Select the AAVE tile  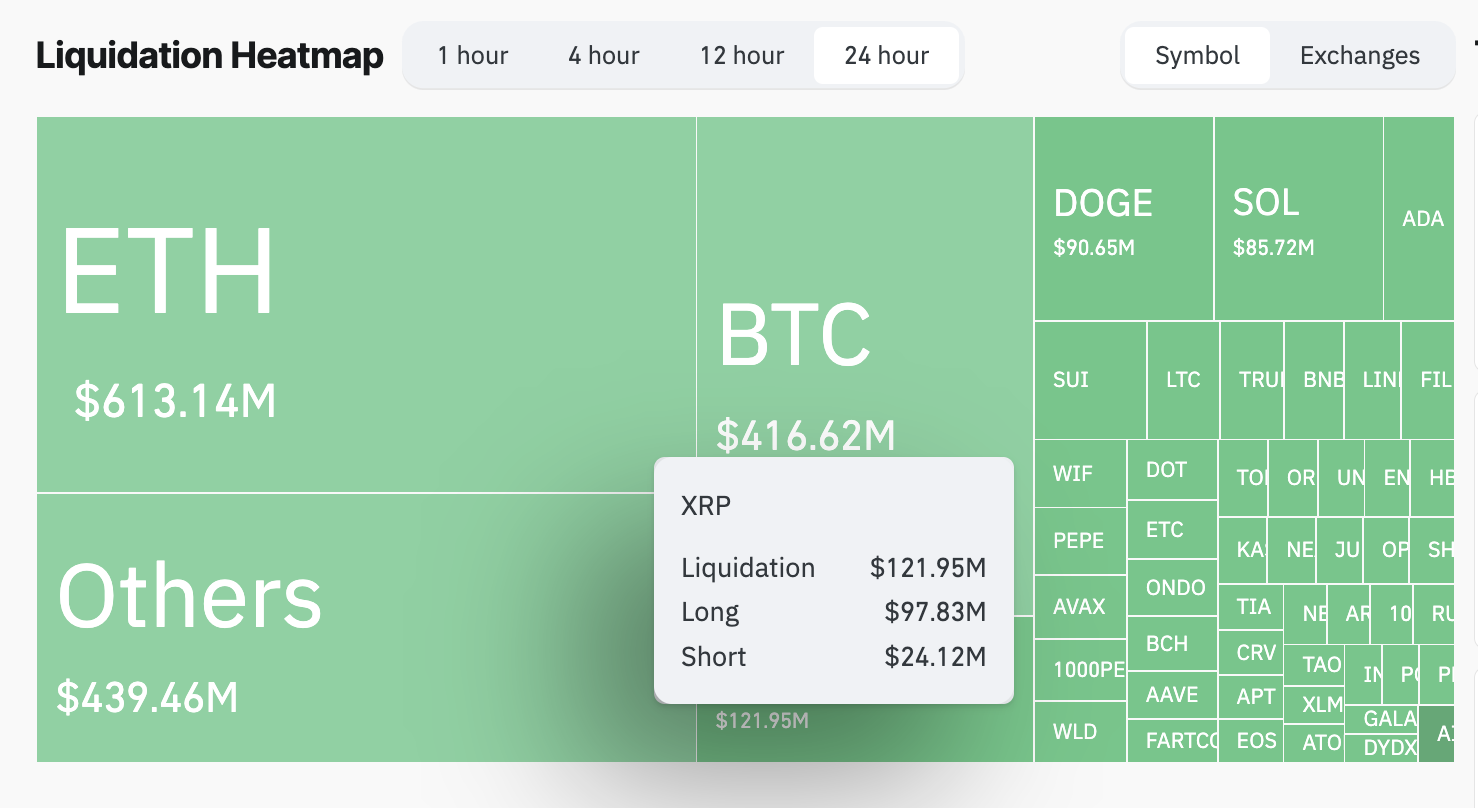click(1172, 694)
